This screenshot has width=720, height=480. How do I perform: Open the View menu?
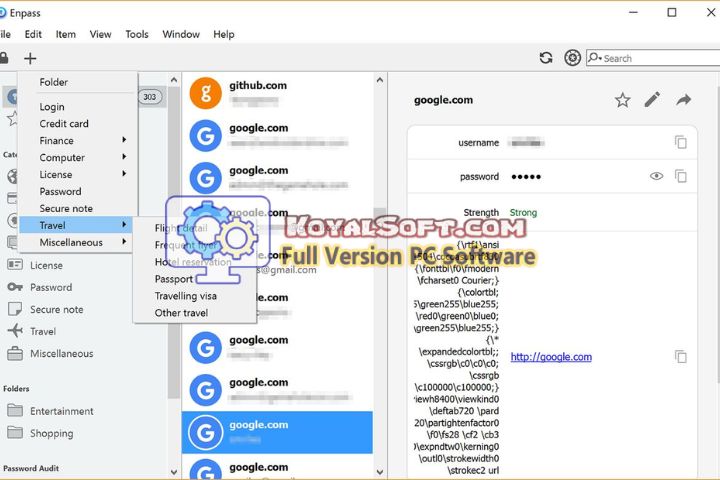[100, 34]
